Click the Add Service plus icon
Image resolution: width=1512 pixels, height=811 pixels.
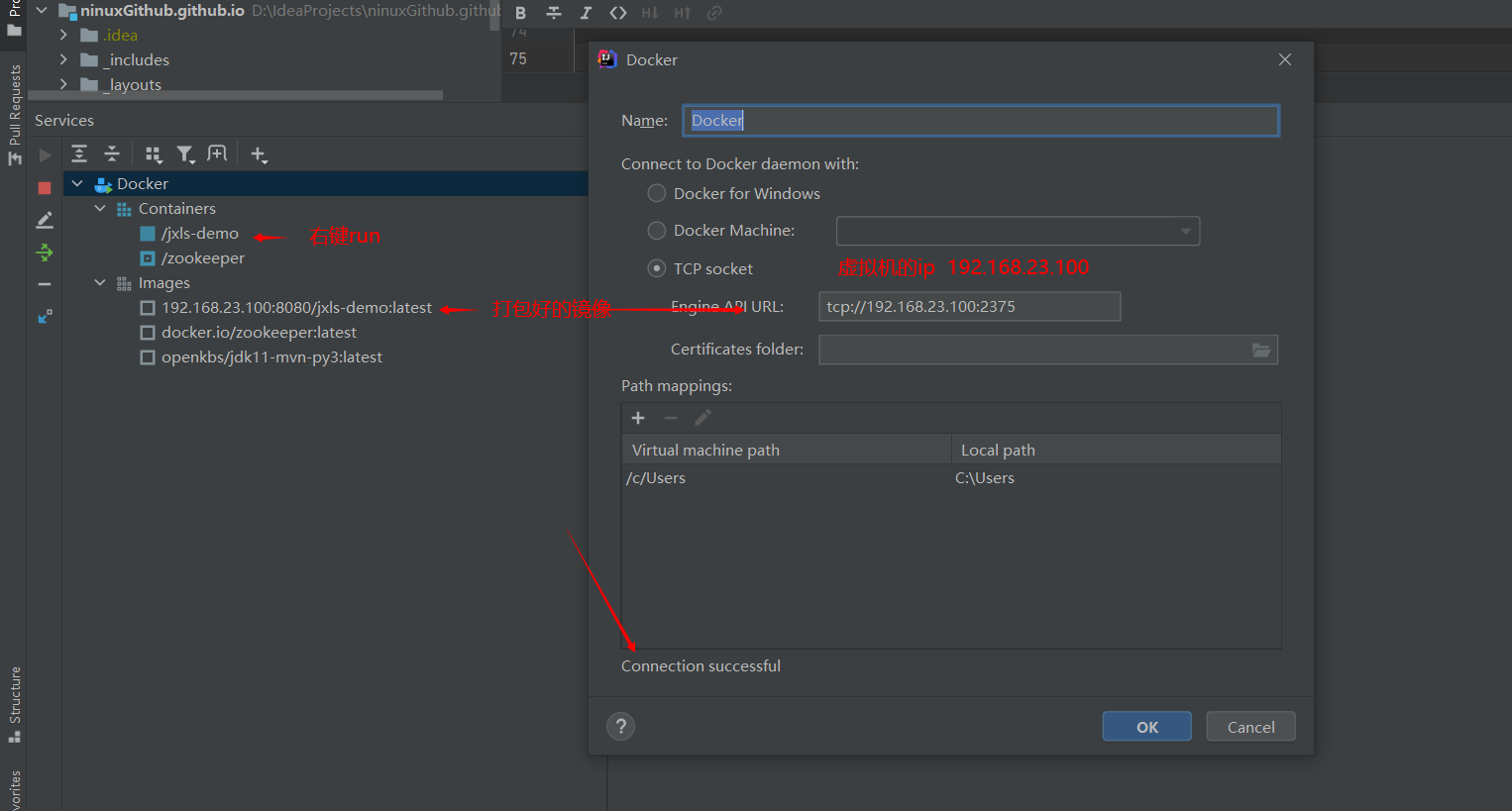coord(259,154)
